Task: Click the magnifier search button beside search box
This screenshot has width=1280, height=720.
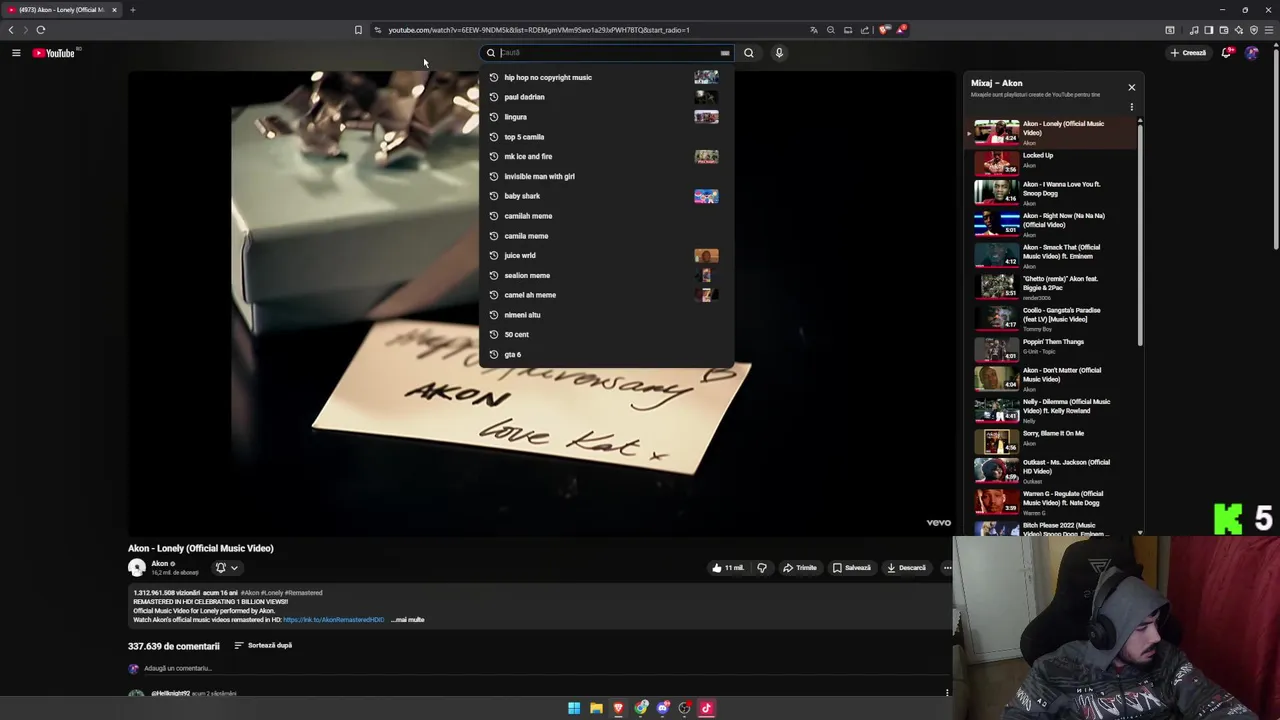Action: pos(749,53)
